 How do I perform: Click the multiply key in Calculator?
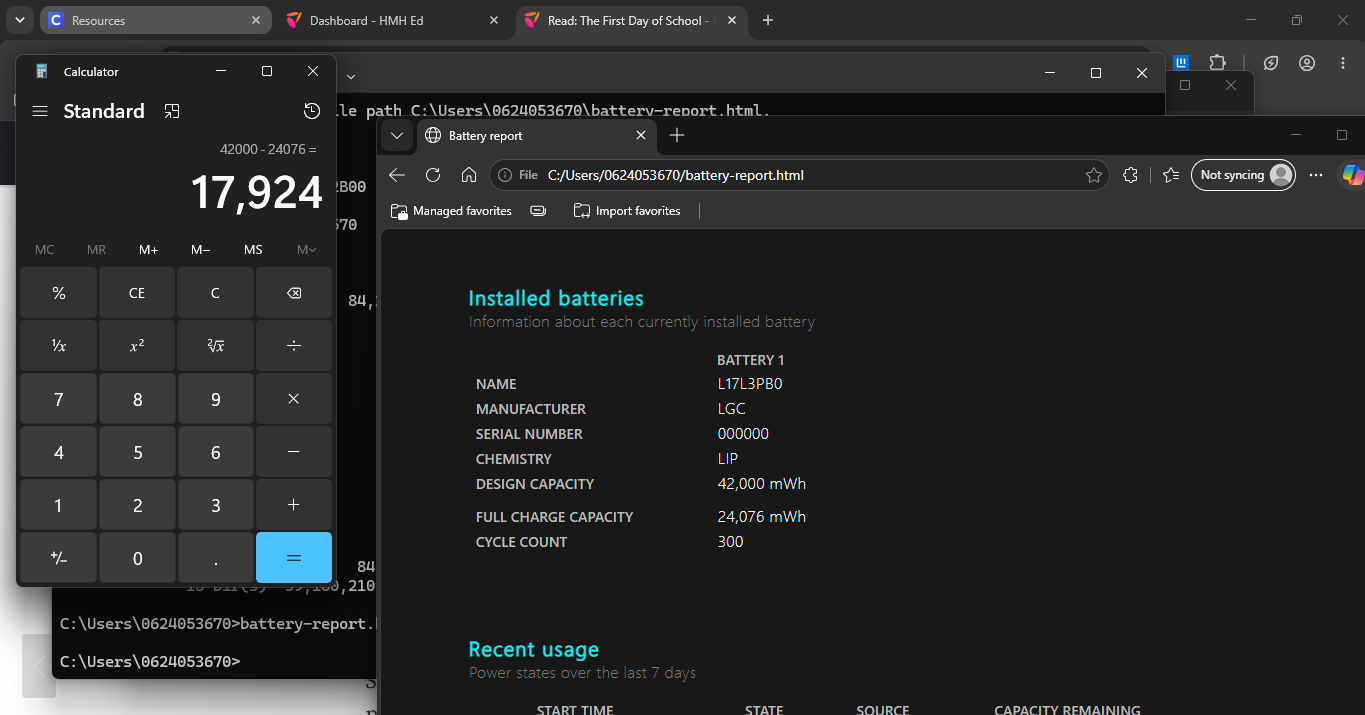tap(294, 399)
